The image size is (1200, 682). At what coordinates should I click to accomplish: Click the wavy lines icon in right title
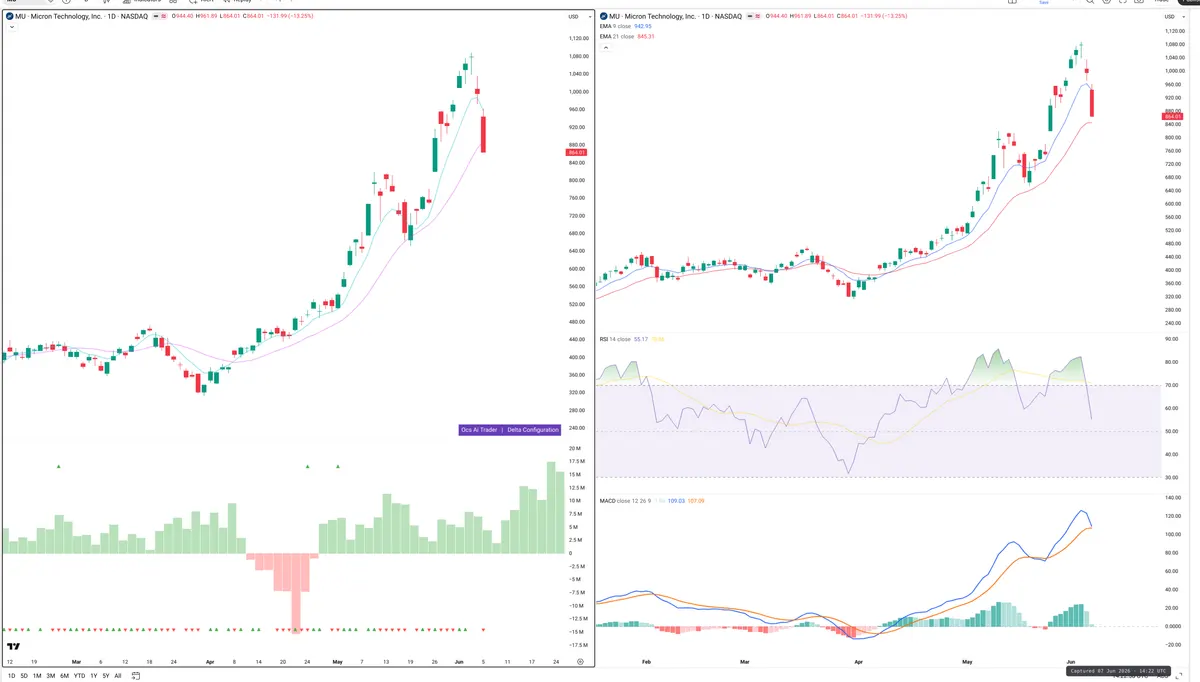click(x=758, y=16)
